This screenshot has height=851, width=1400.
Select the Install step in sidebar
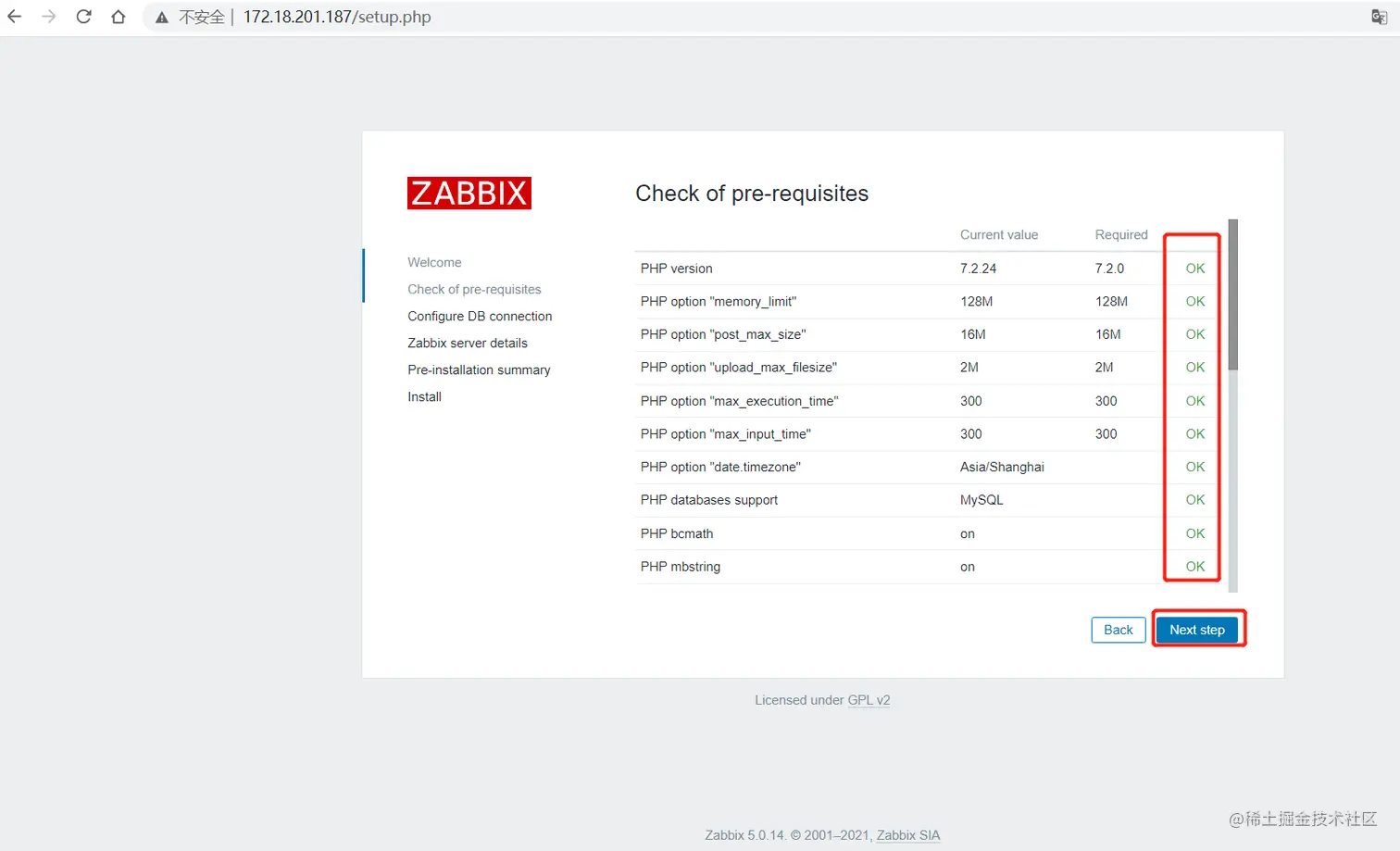(424, 396)
